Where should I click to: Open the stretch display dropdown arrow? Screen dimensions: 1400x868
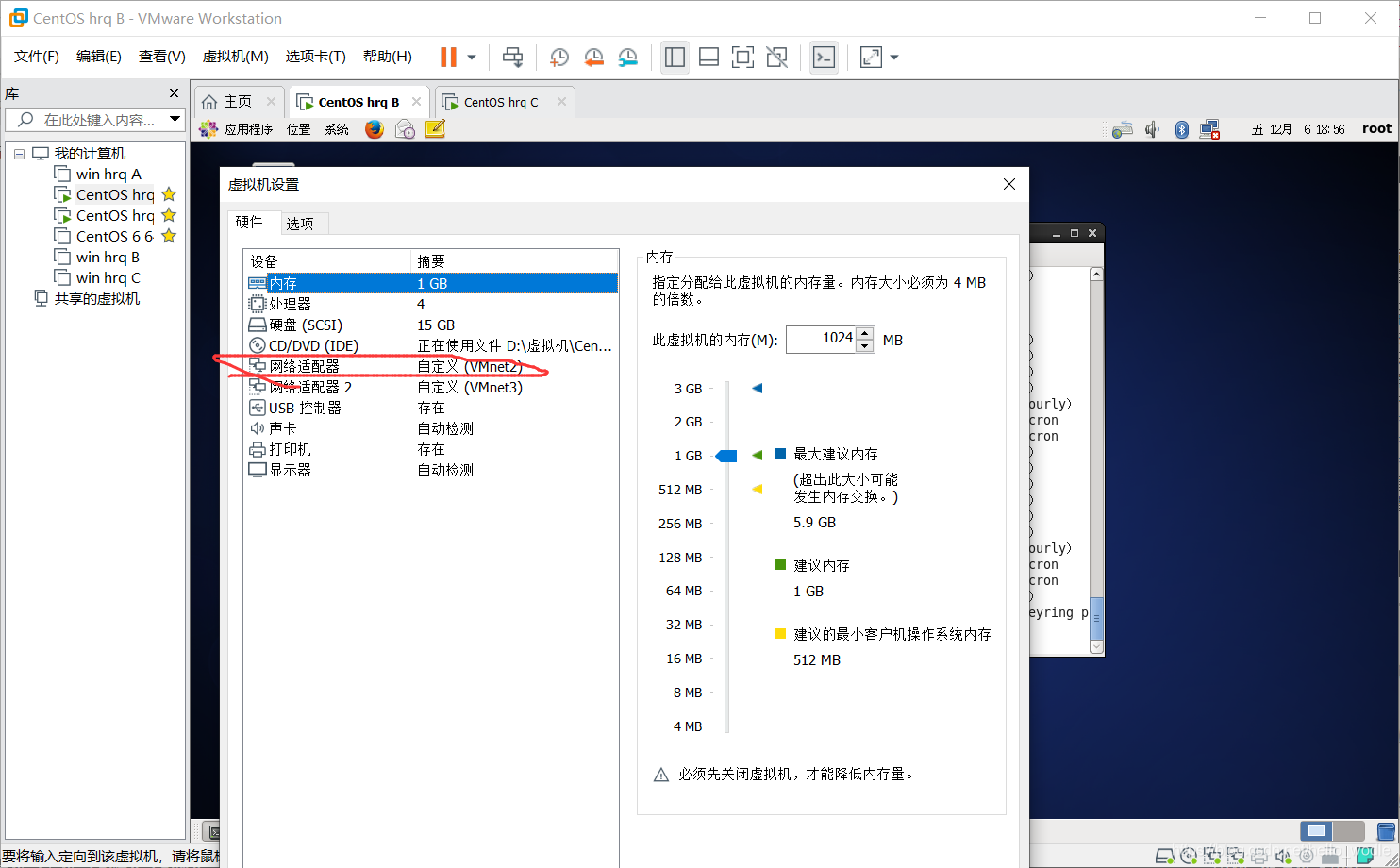[894, 58]
